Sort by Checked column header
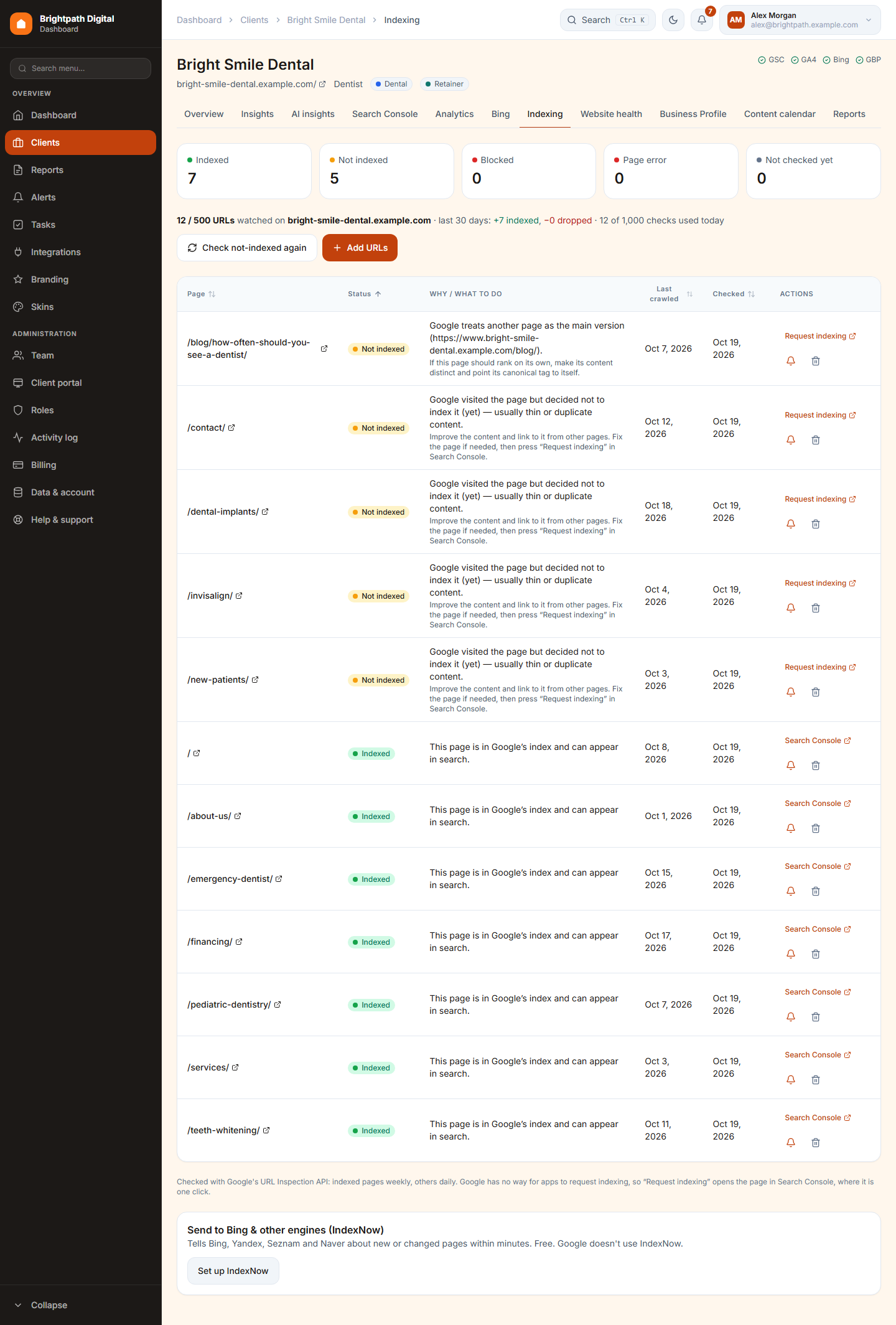This screenshot has height=1325, width=896. pos(734,294)
